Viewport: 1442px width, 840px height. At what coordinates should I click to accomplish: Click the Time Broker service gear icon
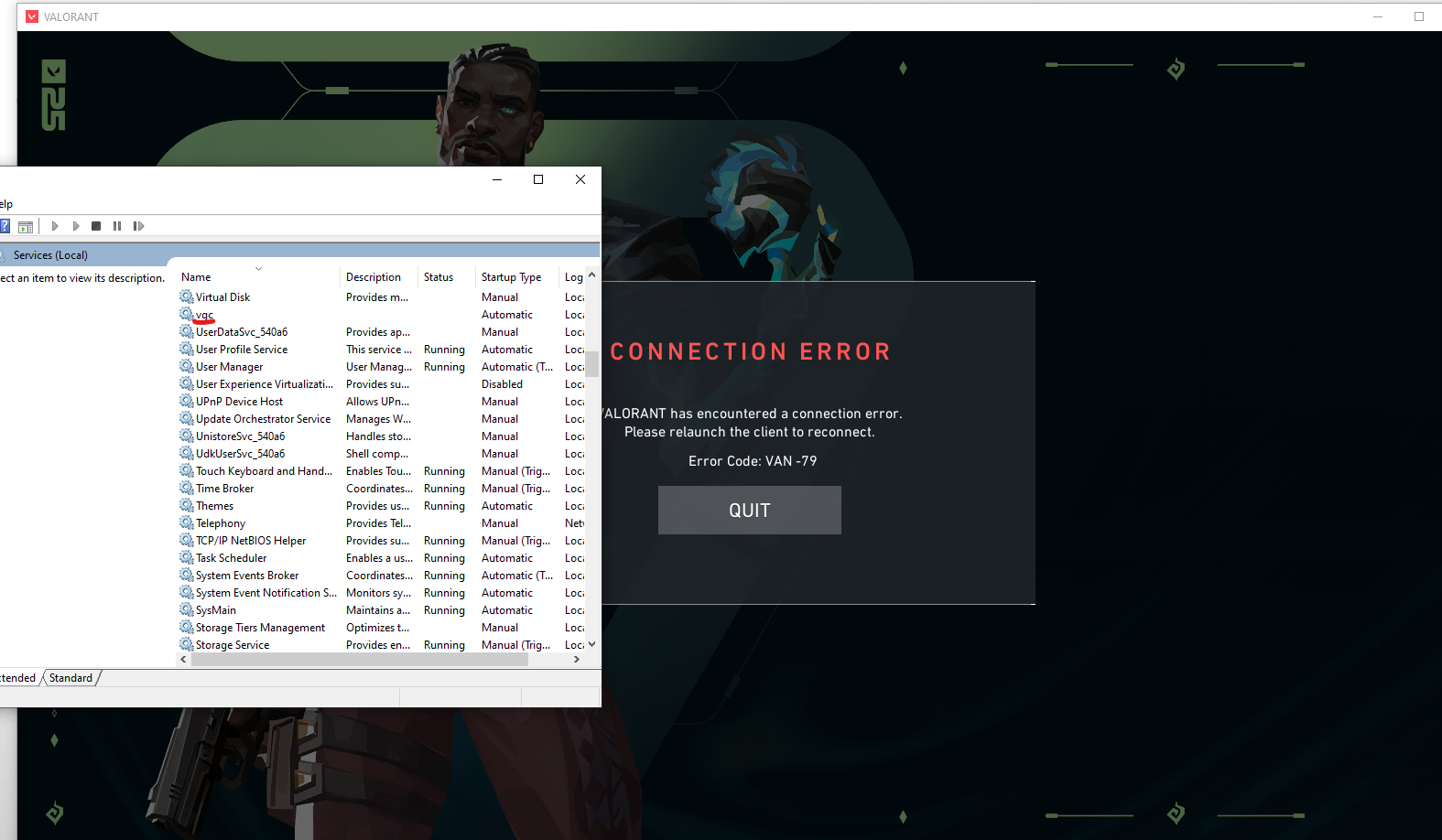(x=187, y=488)
